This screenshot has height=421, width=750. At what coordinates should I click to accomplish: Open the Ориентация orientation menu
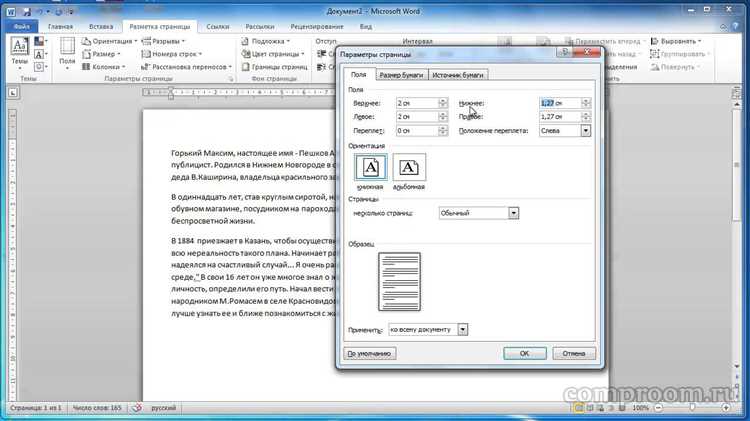(110, 41)
